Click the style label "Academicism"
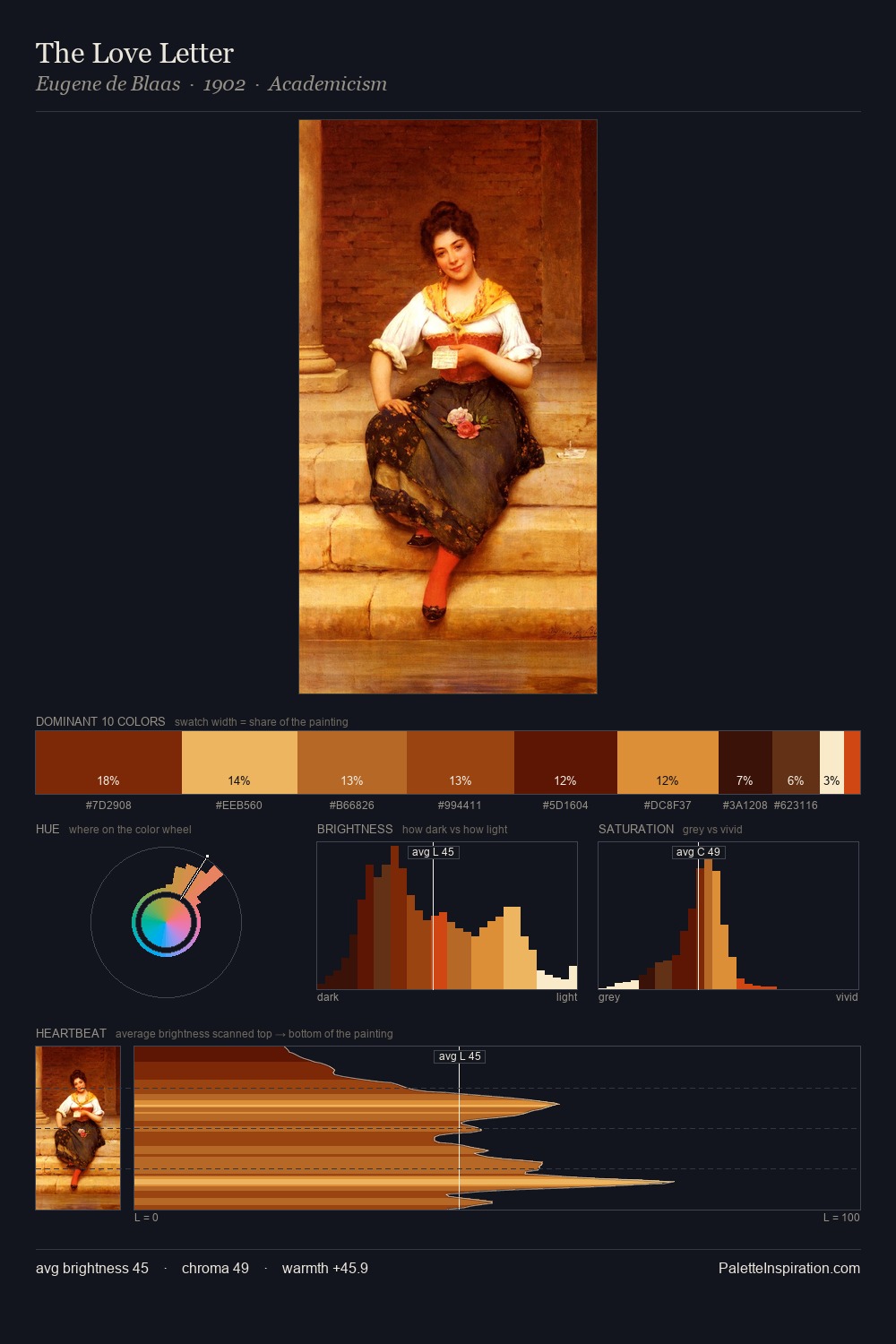 tap(328, 84)
